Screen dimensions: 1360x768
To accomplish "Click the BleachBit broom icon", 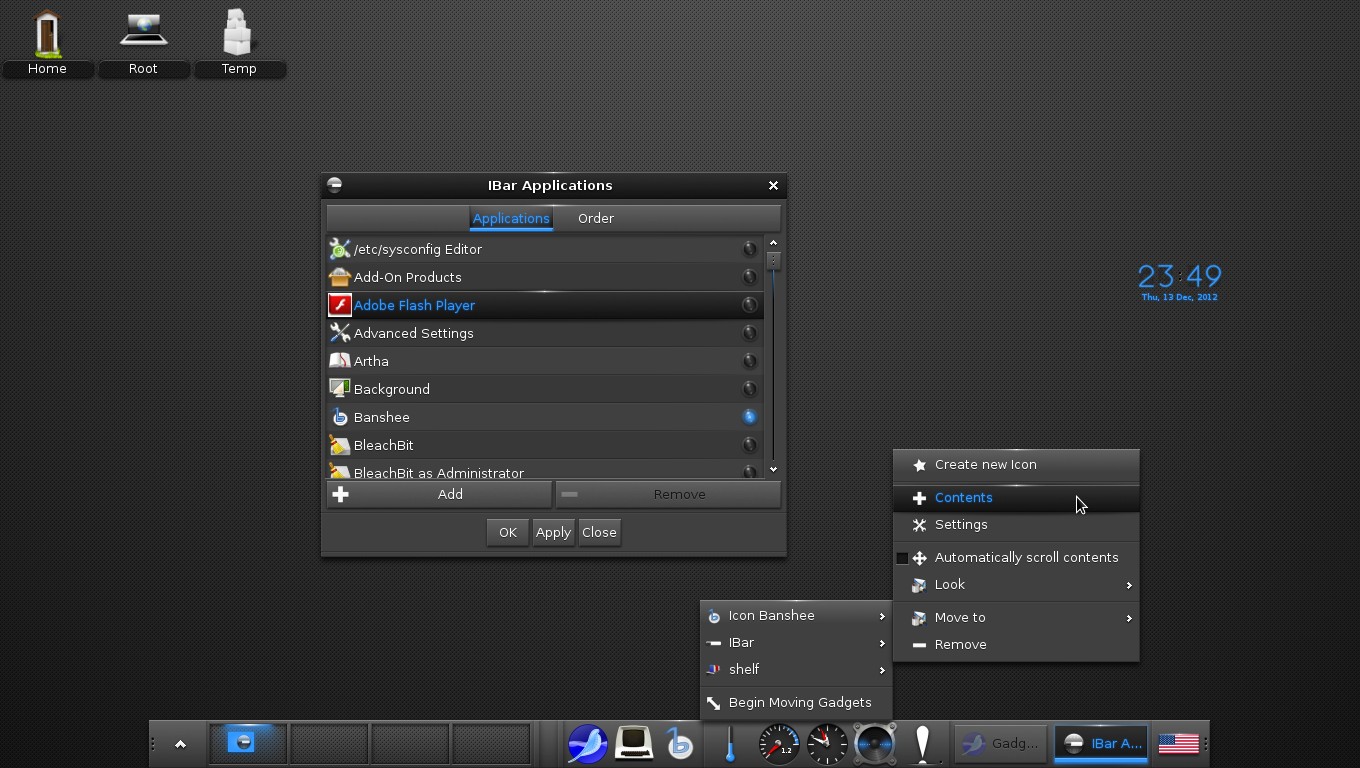I will [339, 445].
